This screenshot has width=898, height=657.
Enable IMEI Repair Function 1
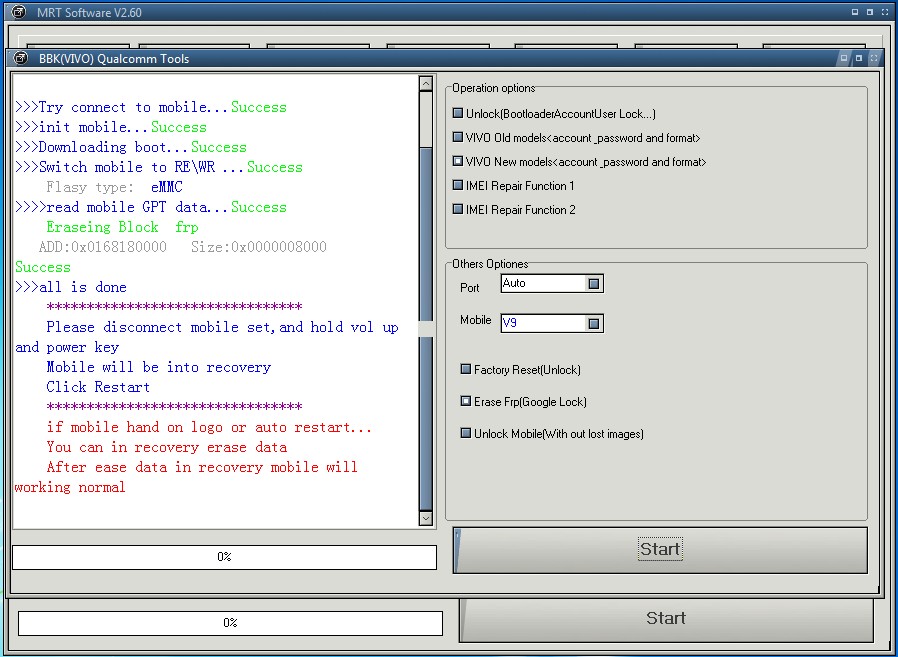click(458, 186)
